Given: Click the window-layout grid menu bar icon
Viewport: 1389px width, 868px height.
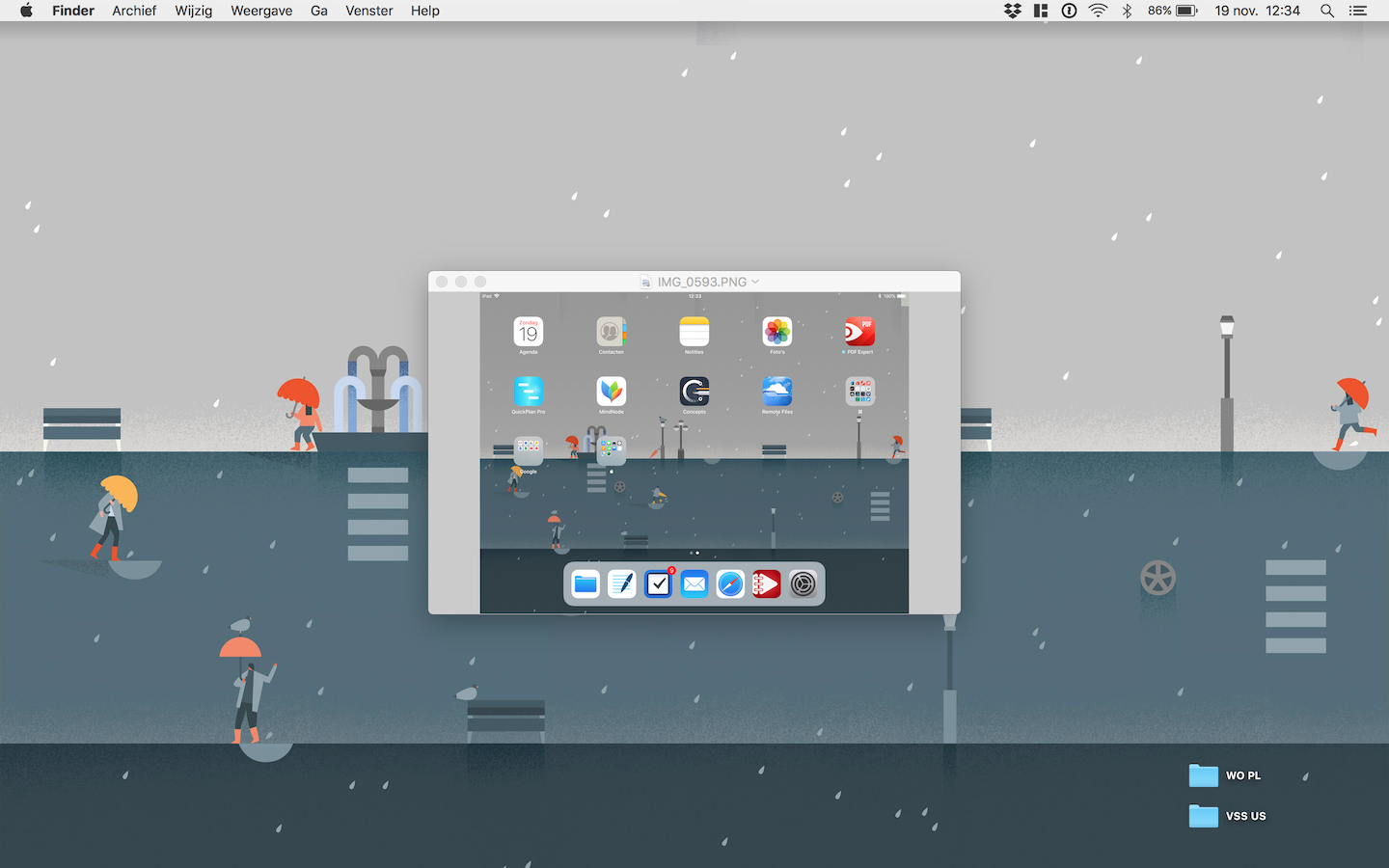Looking at the screenshot, I should tap(1041, 11).
